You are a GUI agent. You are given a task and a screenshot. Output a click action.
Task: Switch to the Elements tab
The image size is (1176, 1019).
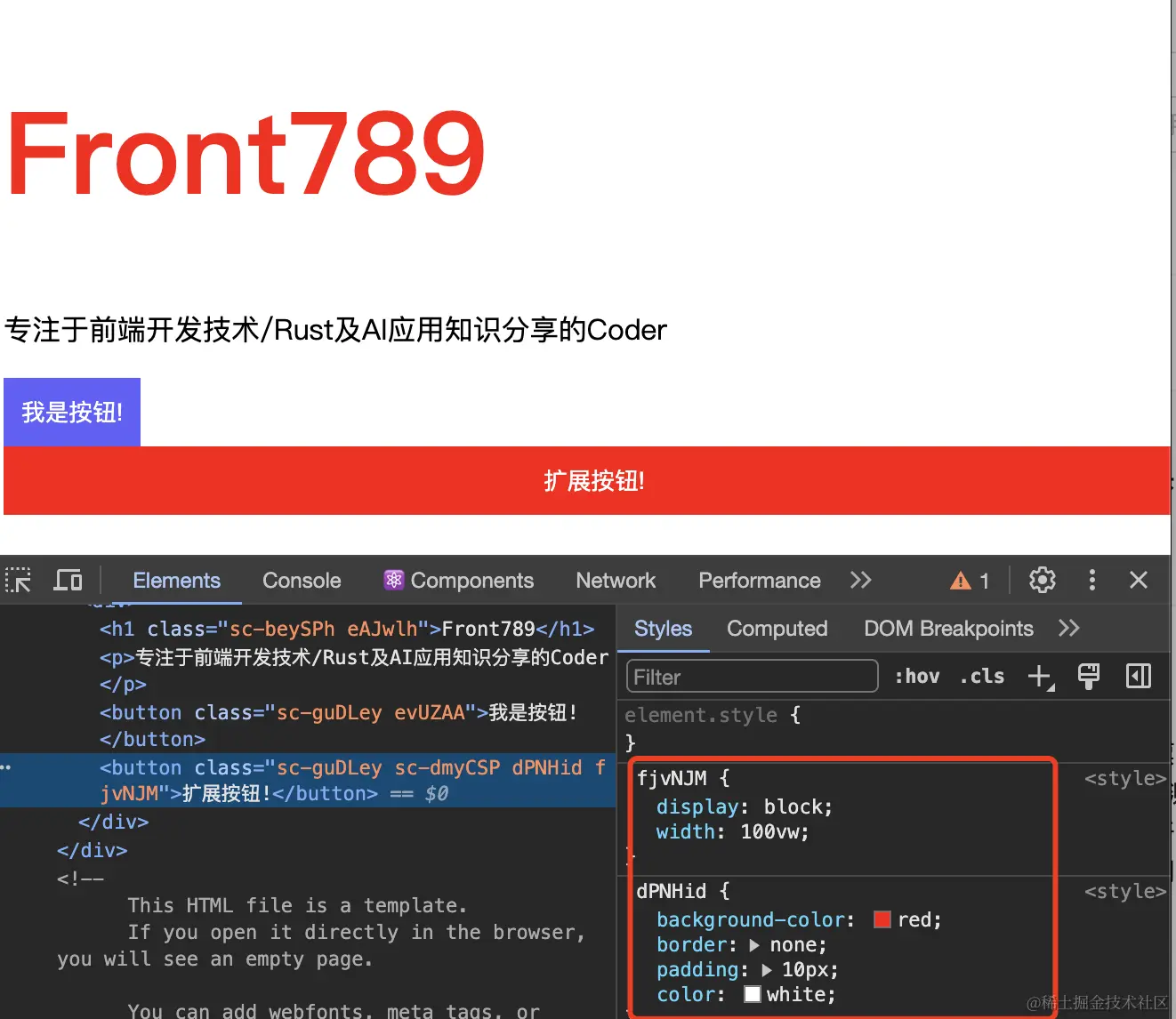coord(176,581)
